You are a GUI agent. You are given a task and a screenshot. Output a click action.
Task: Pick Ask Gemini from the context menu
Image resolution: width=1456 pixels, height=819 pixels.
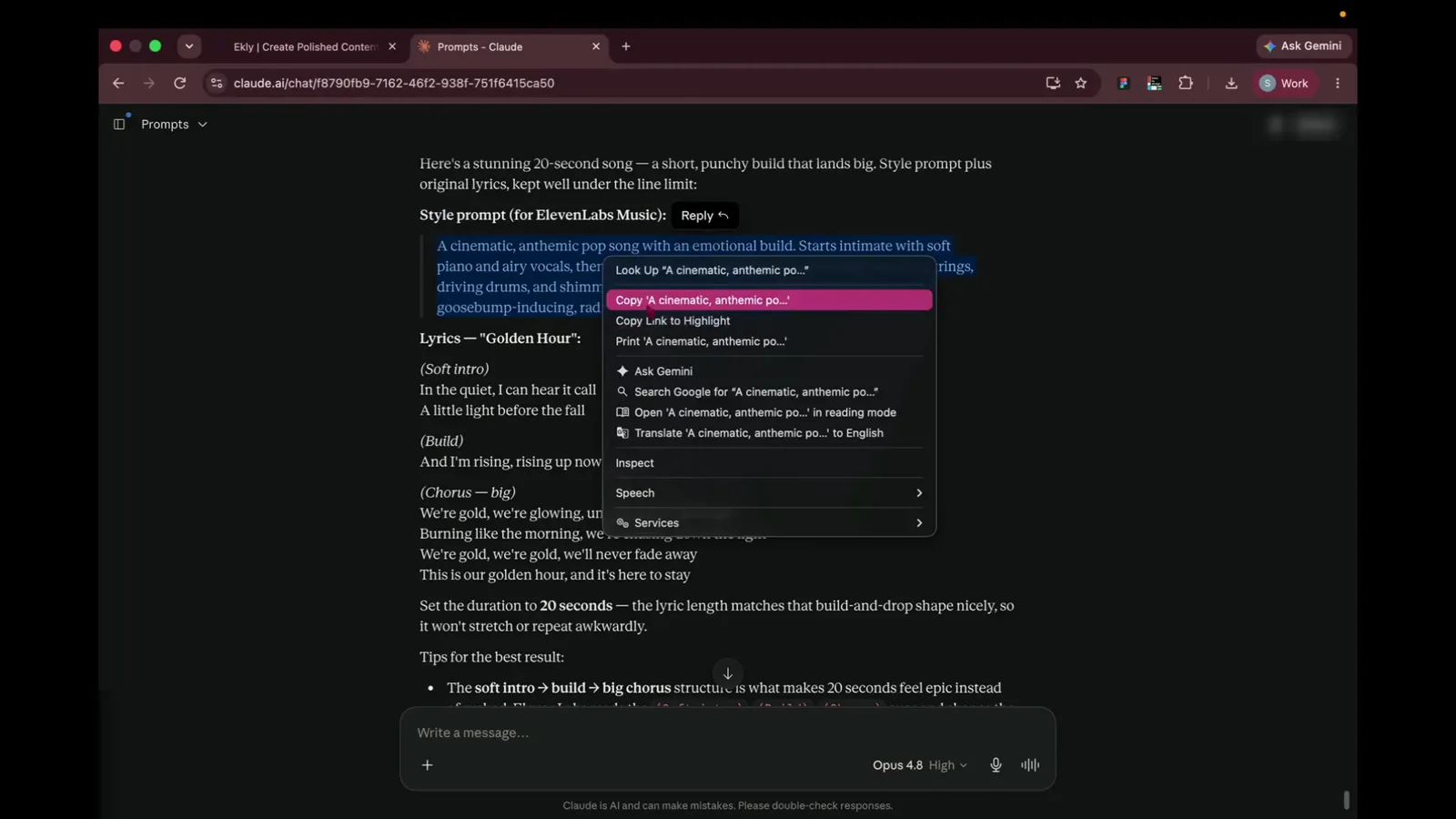(769, 371)
